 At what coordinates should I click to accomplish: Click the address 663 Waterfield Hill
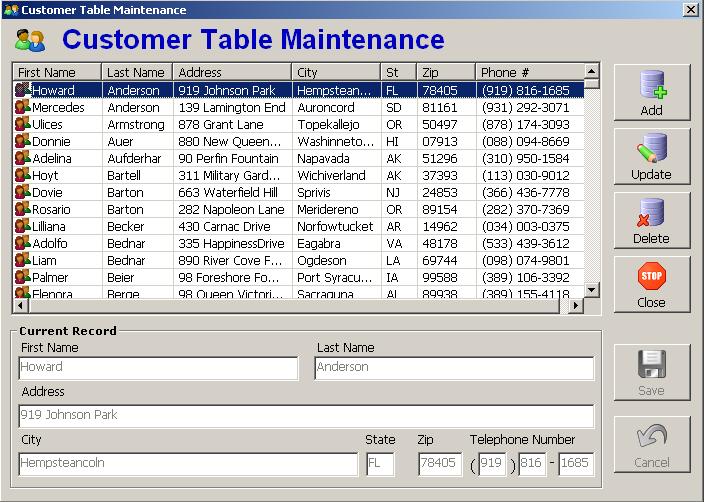click(x=228, y=193)
